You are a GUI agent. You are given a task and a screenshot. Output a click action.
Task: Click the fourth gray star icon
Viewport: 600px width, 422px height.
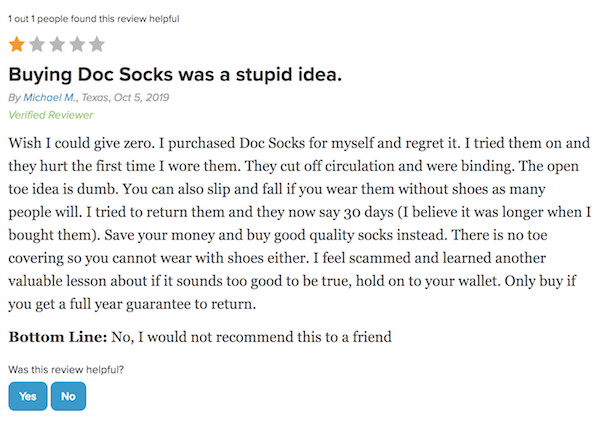[x=77, y=44]
